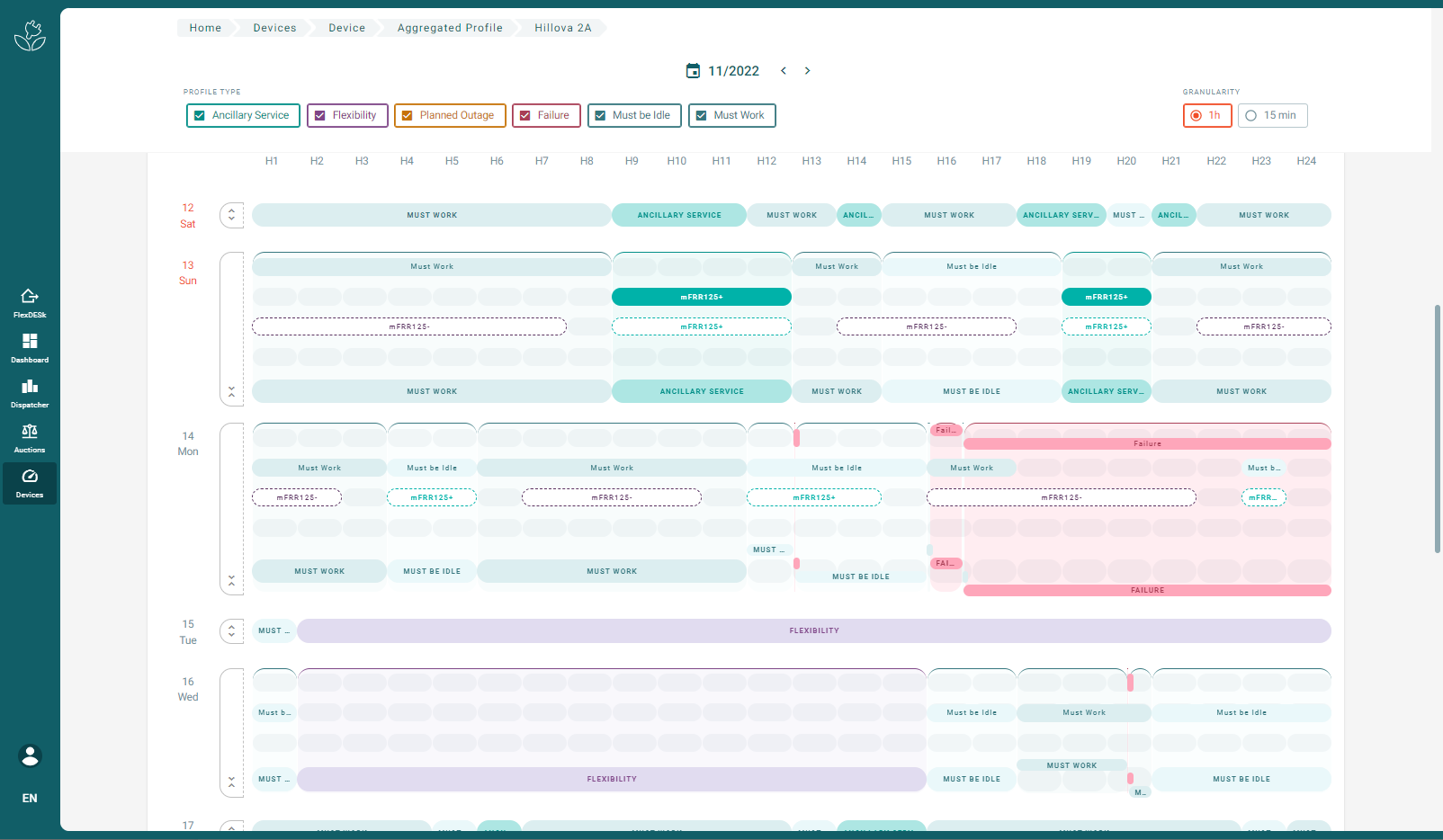
Task: Click the calendar icon beside 11/2022
Action: pos(693,70)
